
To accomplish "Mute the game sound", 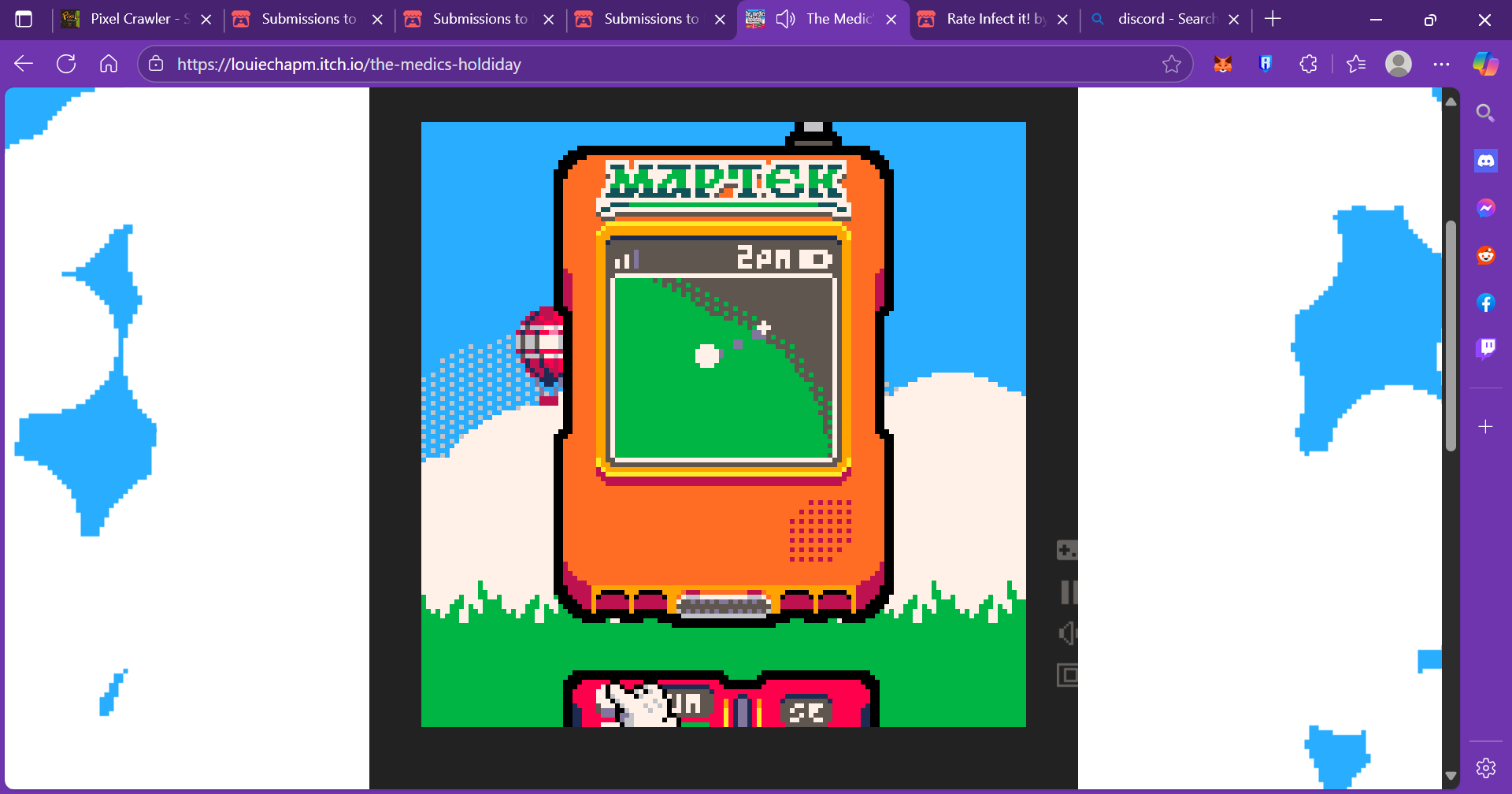I will (x=1068, y=633).
